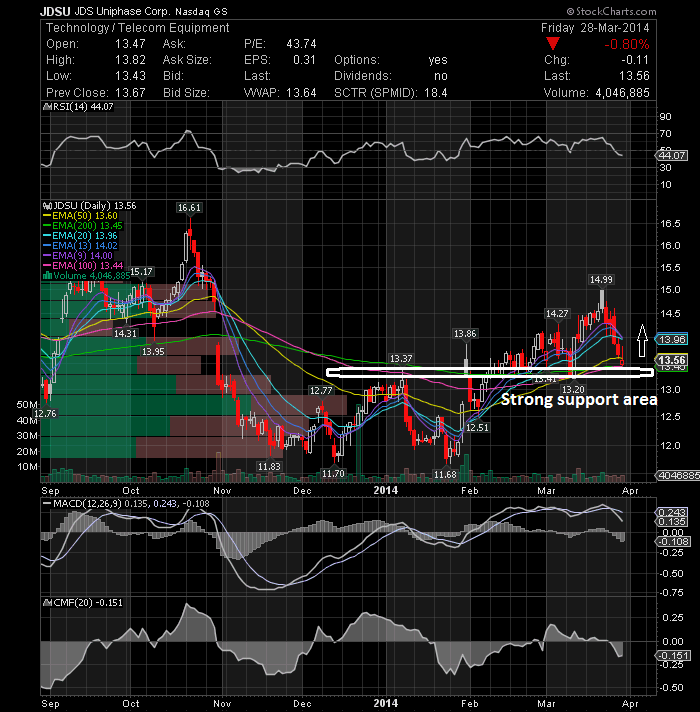Click the P/E value 43.74
This screenshot has height=712, width=700.
[x=301, y=44]
